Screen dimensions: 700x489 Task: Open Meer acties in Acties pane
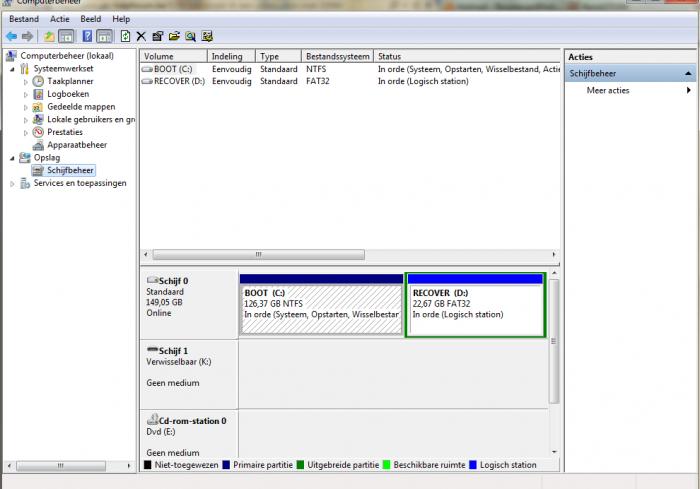tap(608, 90)
